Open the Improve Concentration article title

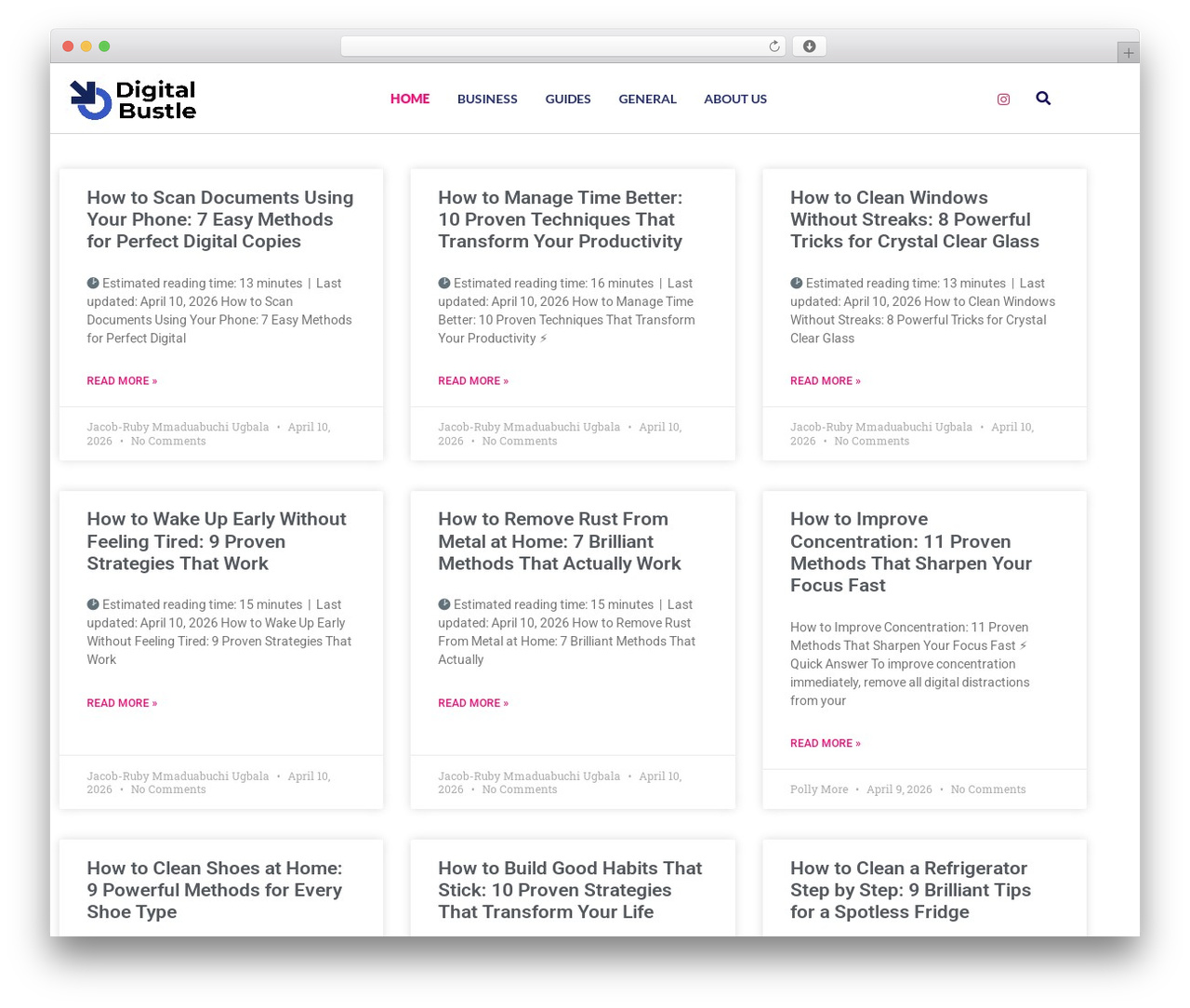(x=911, y=552)
